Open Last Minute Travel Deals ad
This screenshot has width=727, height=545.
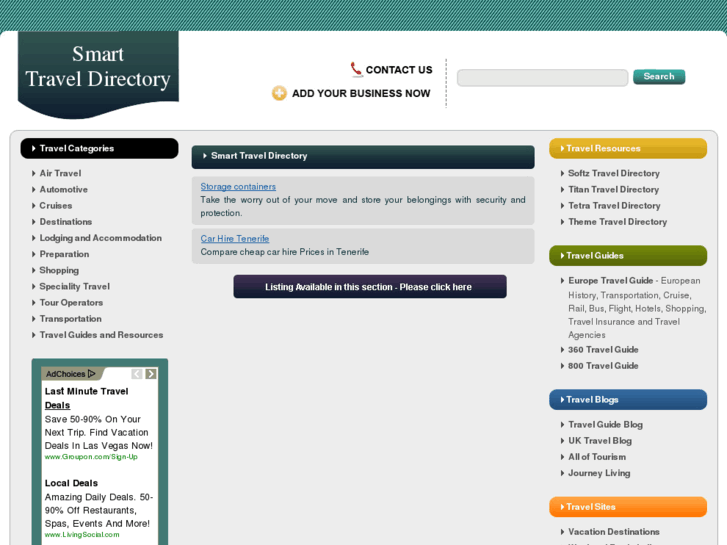[x=86, y=398]
